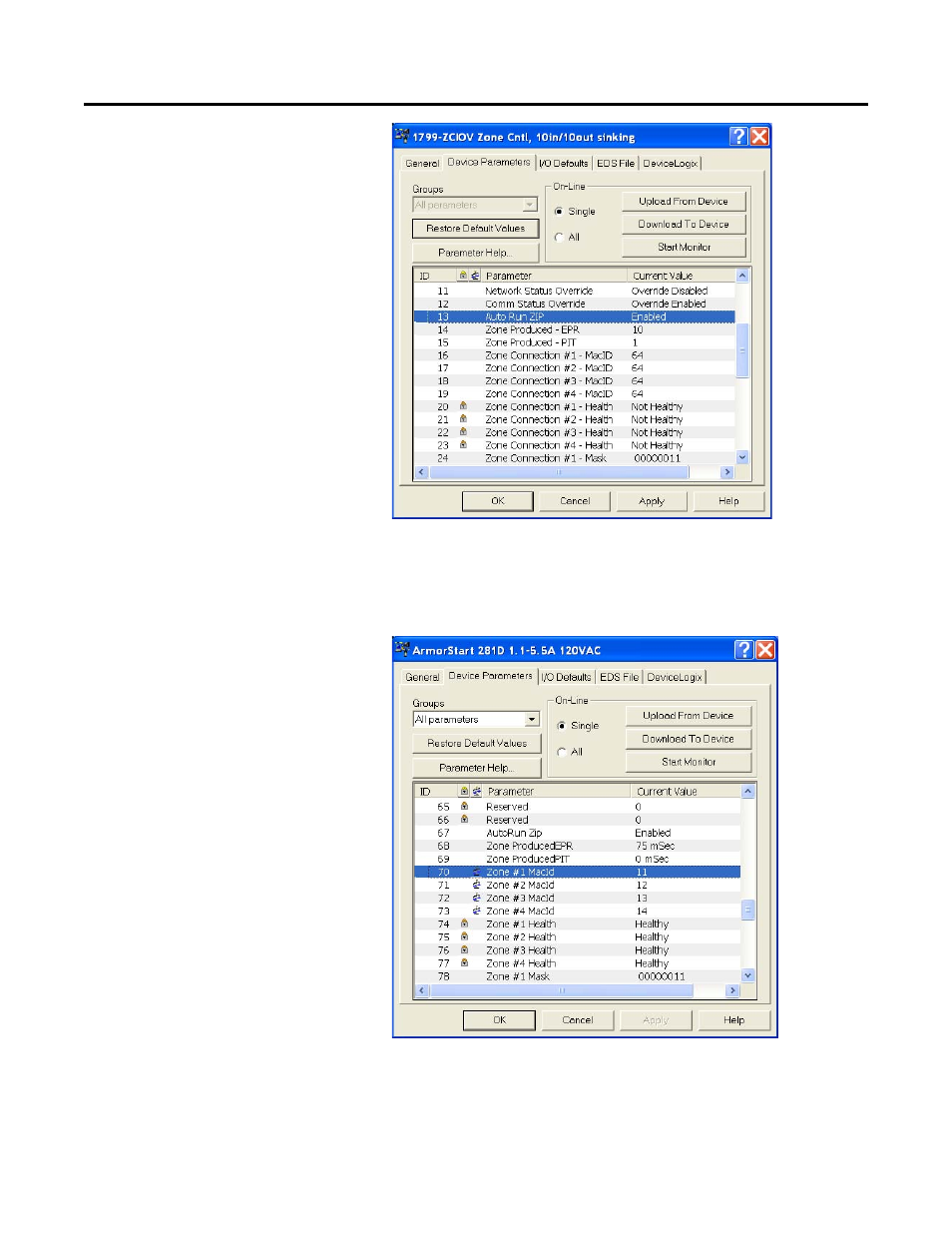The image size is (952, 1233).
Task: Click Cancel in the 1799-ZCIOV window
Action: pyautogui.click(x=575, y=501)
